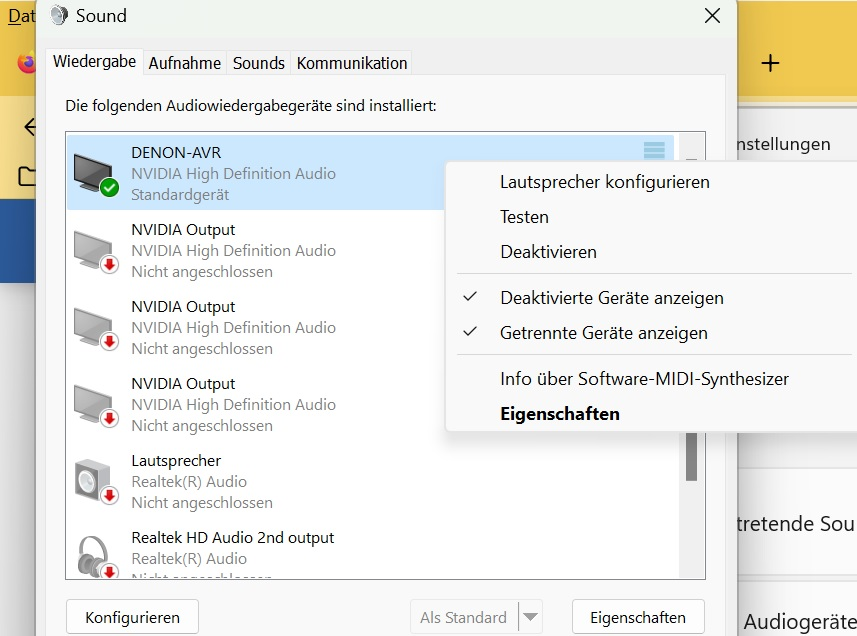Switch to the Kommunikation tab

click(352, 63)
